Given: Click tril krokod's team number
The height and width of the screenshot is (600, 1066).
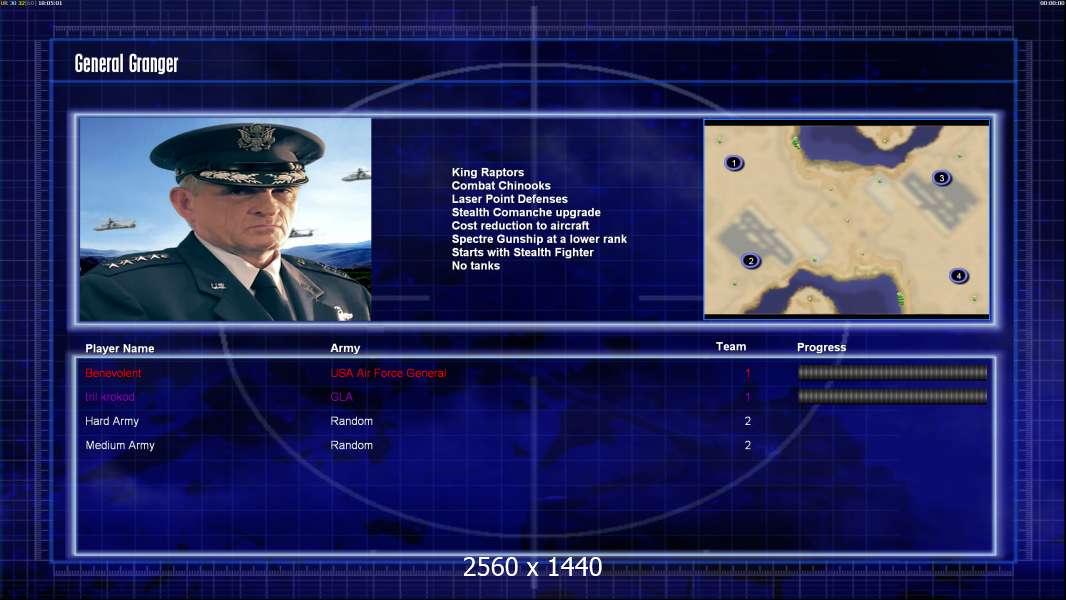Looking at the screenshot, I should pos(747,397).
